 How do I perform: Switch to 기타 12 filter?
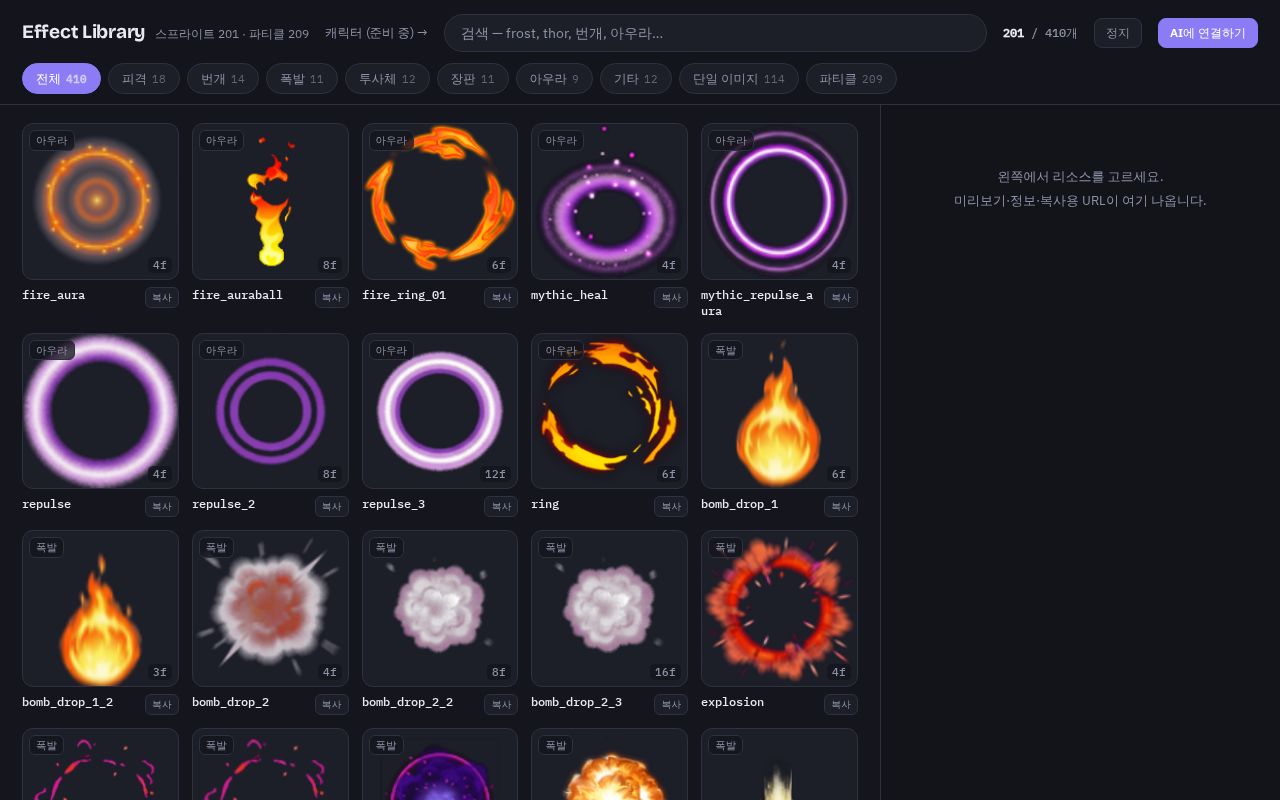click(636, 78)
